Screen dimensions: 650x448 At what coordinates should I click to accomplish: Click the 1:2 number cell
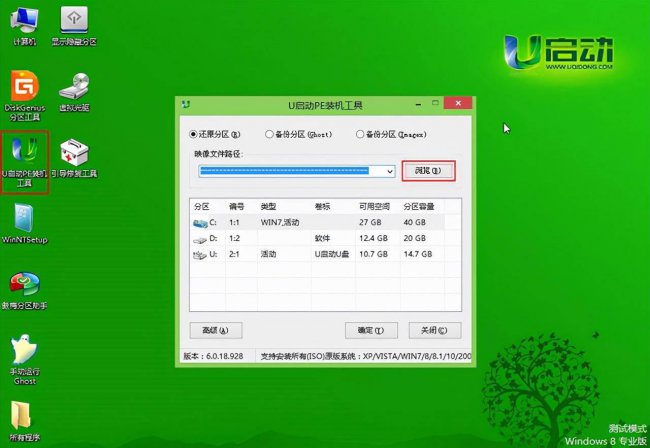(x=234, y=238)
